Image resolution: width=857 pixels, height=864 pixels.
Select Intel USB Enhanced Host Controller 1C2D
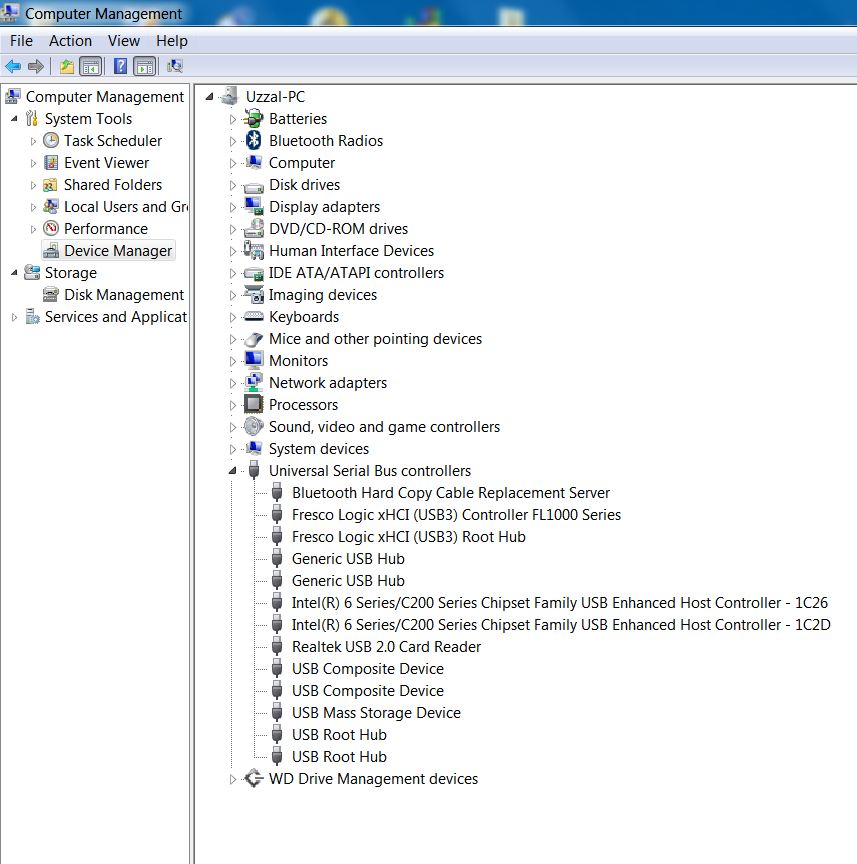coord(561,625)
